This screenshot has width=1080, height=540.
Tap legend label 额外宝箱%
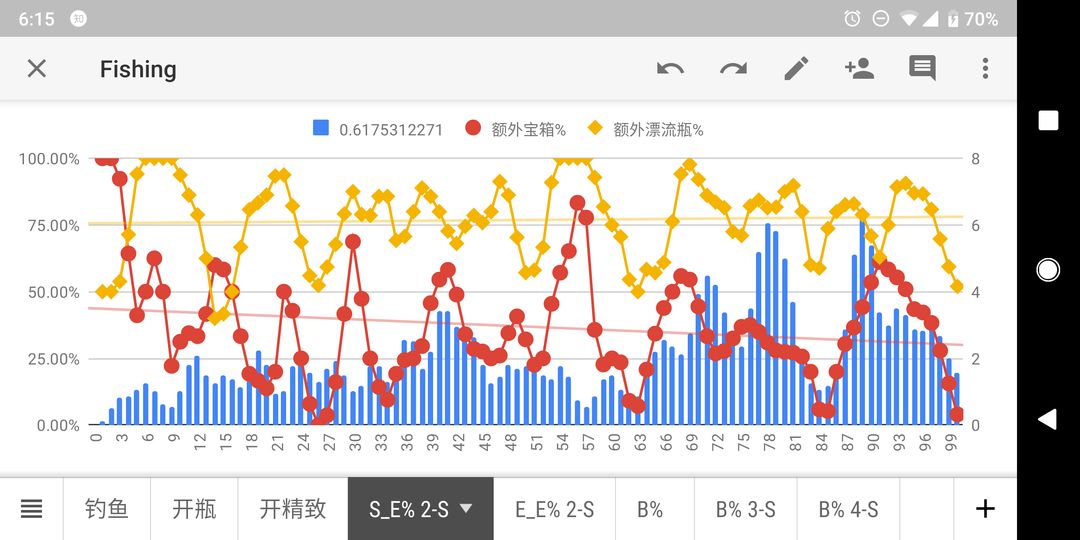(528, 129)
